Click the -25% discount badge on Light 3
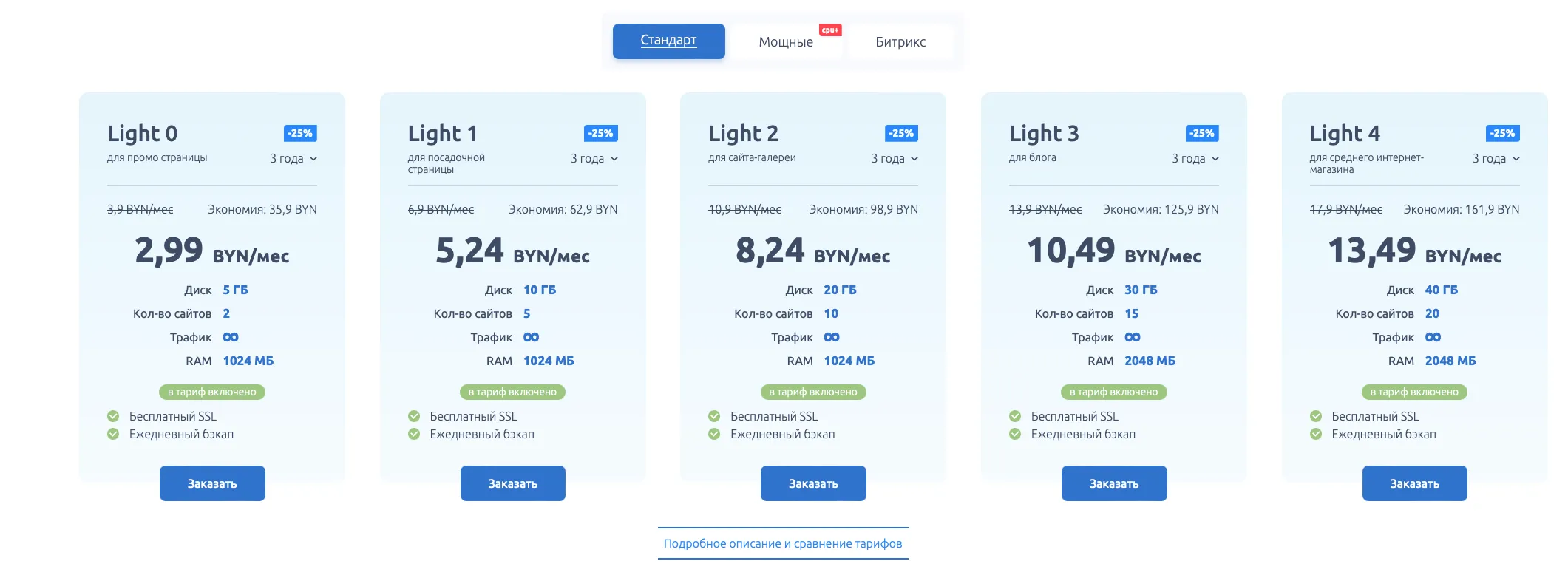Screen dimensions: 1568x578 pyautogui.click(x=1202, y=133)
